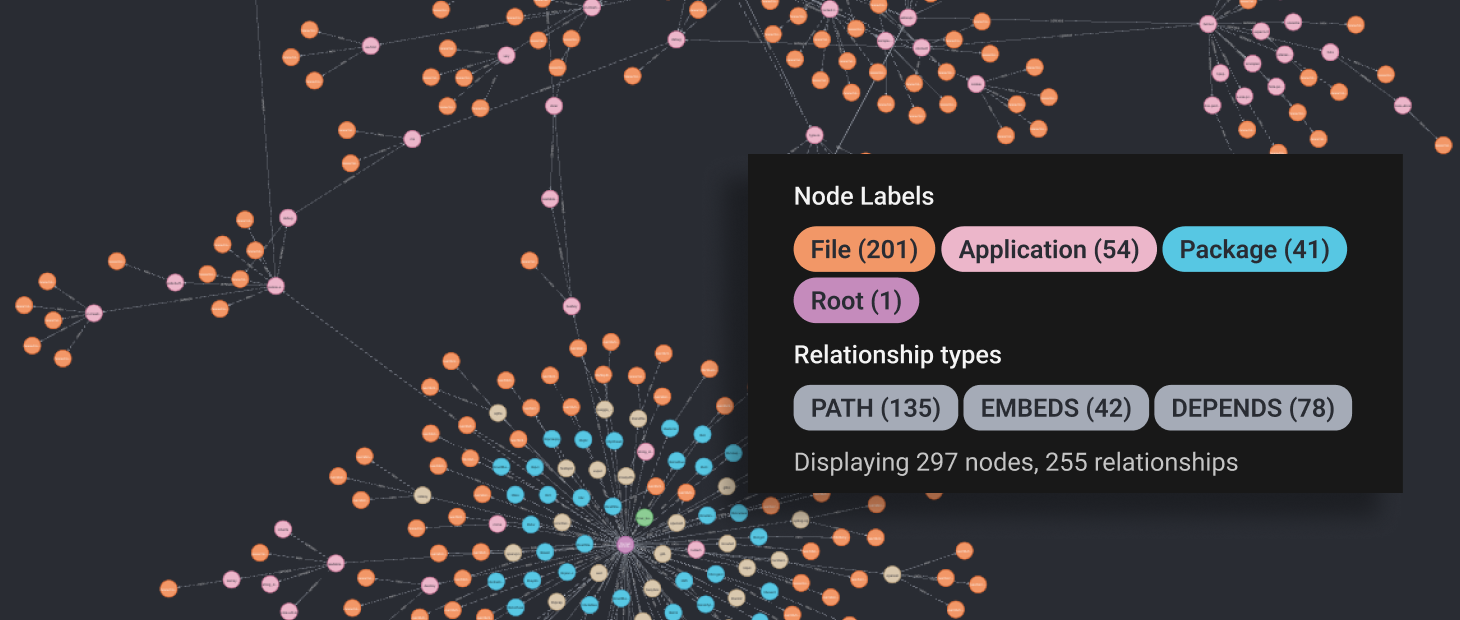Click the node and relationship count text

(x=1015, y=462)
